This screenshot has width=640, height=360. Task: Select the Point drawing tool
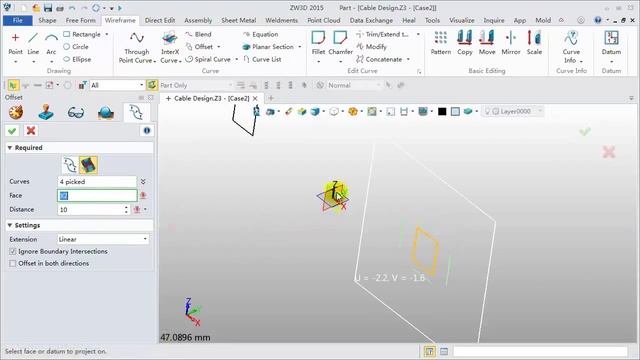15,43
